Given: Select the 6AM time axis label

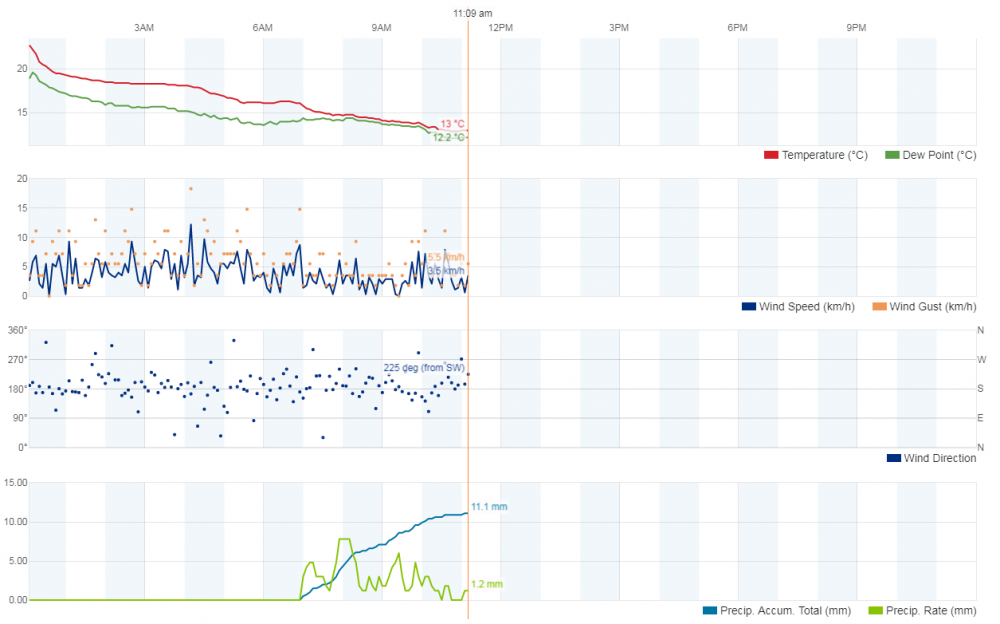Looking at the screenshot, I should (263, 28).
